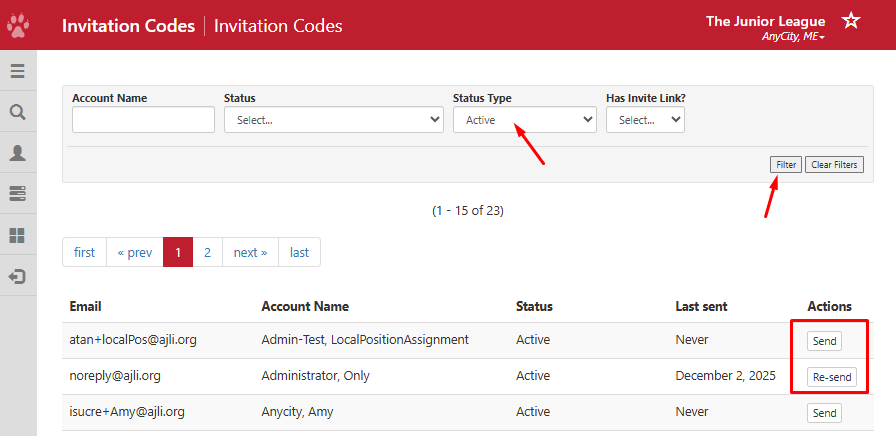Click the Status column header in table
This screenshot has width=896, height=436.
[534, 306]
